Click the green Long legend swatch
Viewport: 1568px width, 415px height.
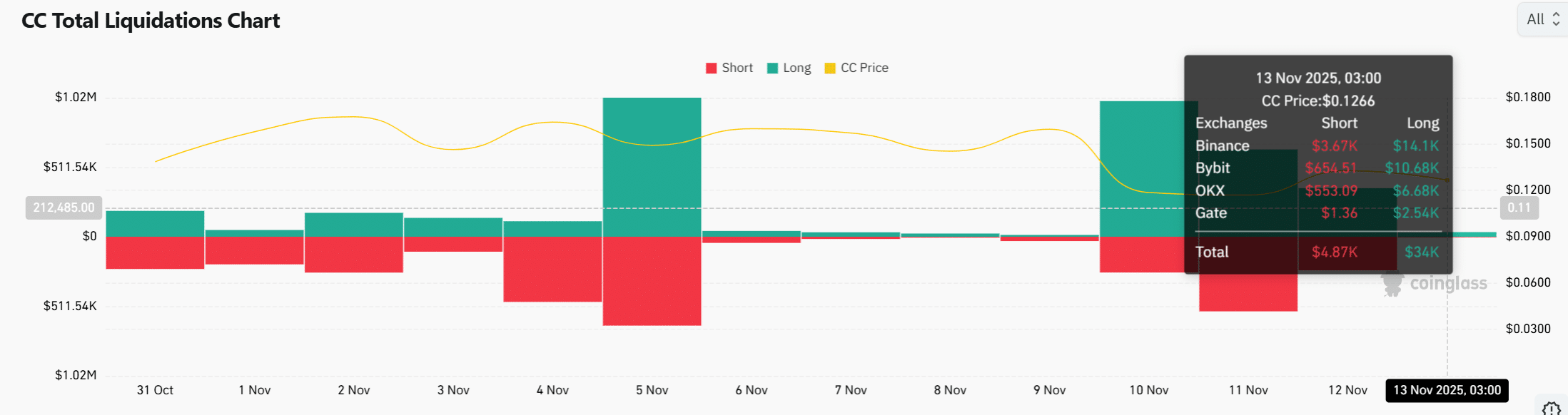772,68
